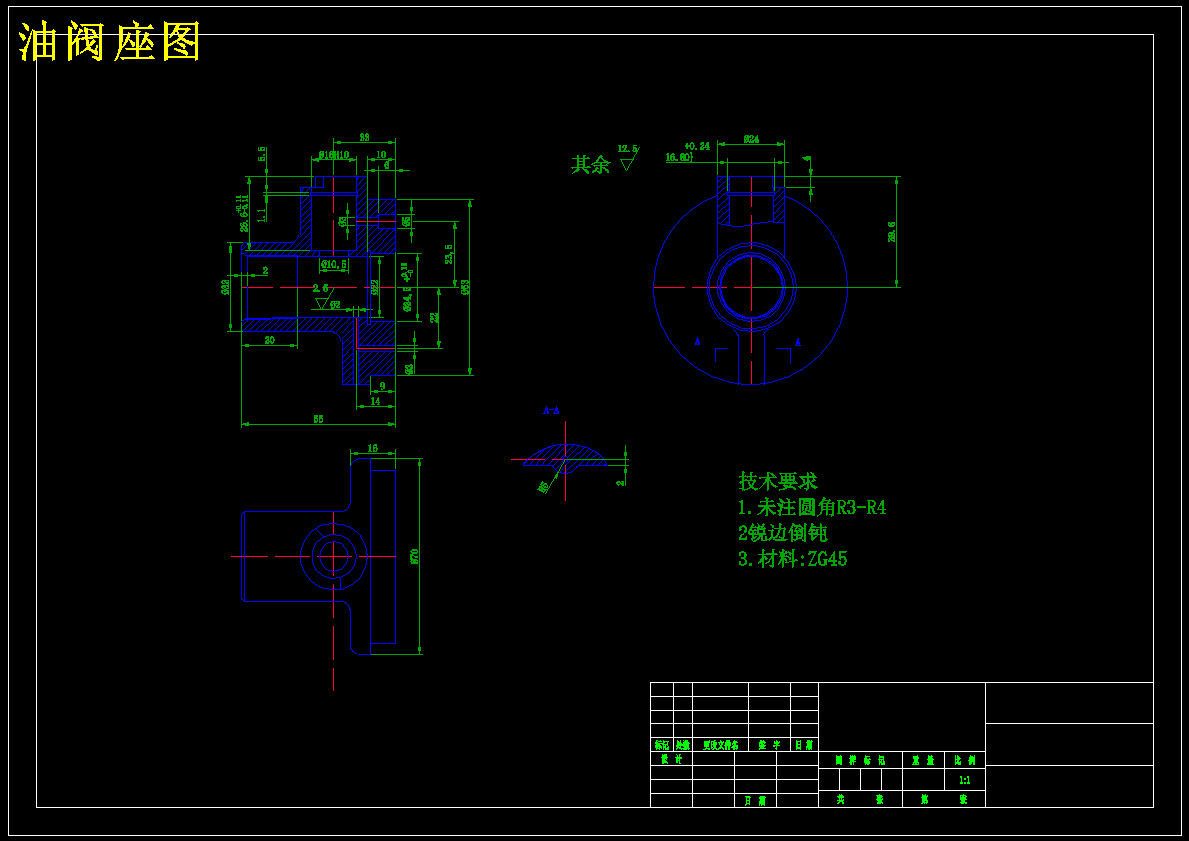
Task: Click the note 1.未注圆角R3-R4
Action: 812,507
